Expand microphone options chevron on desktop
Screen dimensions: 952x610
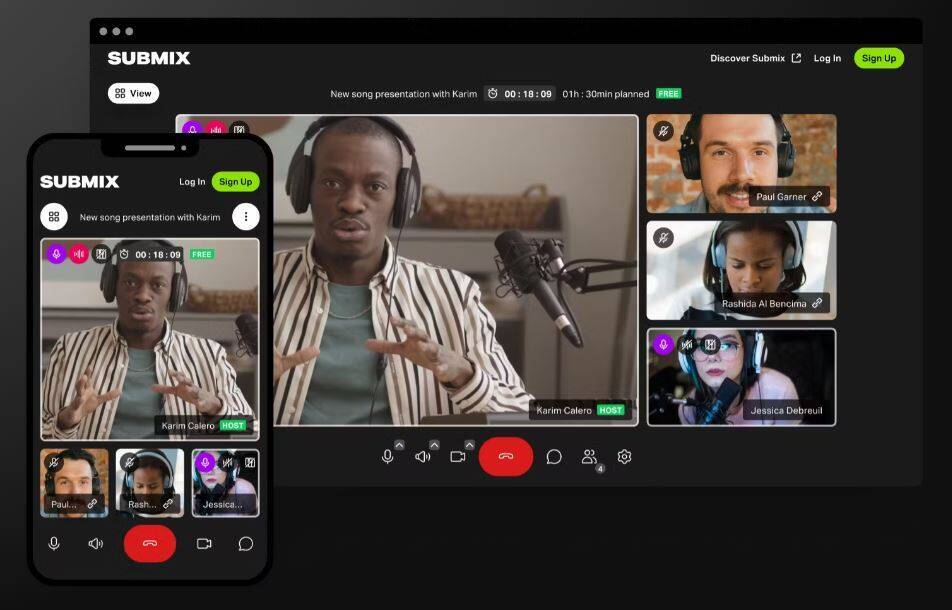399,445
